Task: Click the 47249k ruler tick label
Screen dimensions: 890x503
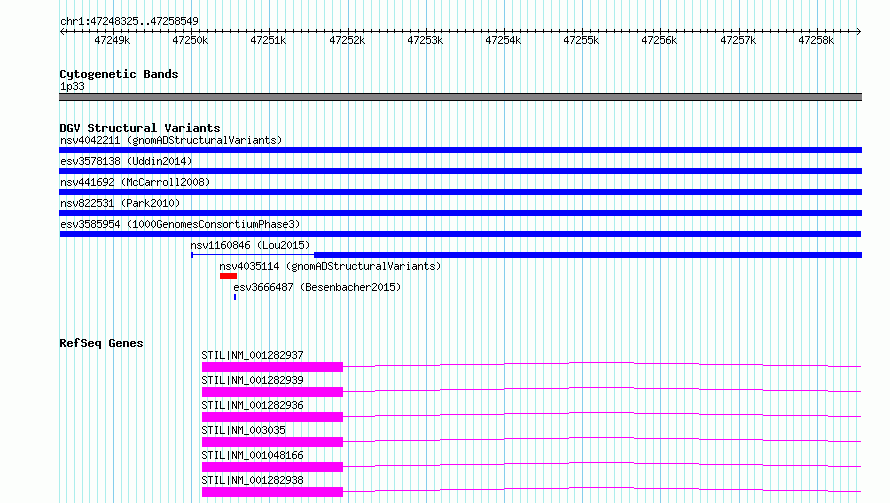Action: coord(112,40)
